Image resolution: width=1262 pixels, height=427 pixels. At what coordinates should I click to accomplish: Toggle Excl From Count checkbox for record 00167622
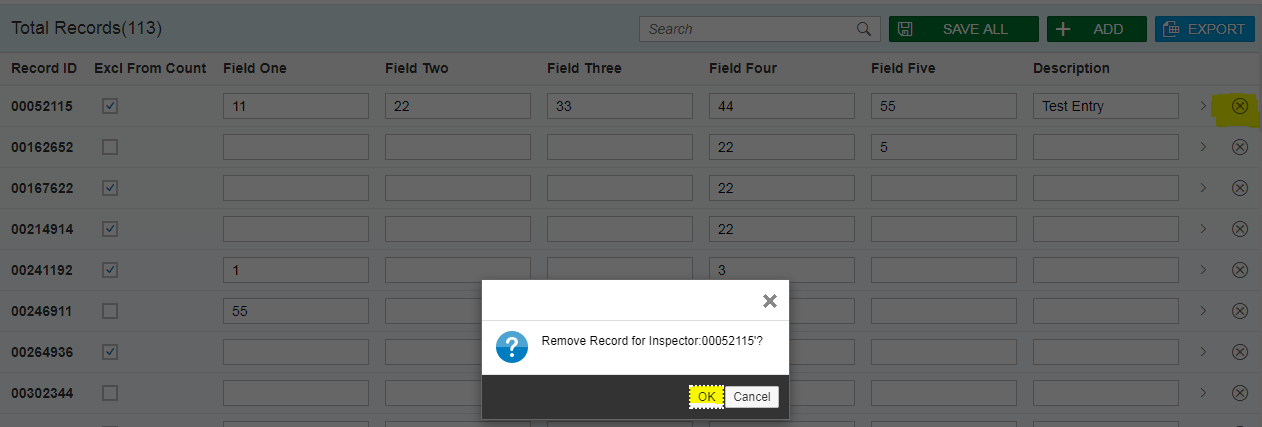(110, 188)
